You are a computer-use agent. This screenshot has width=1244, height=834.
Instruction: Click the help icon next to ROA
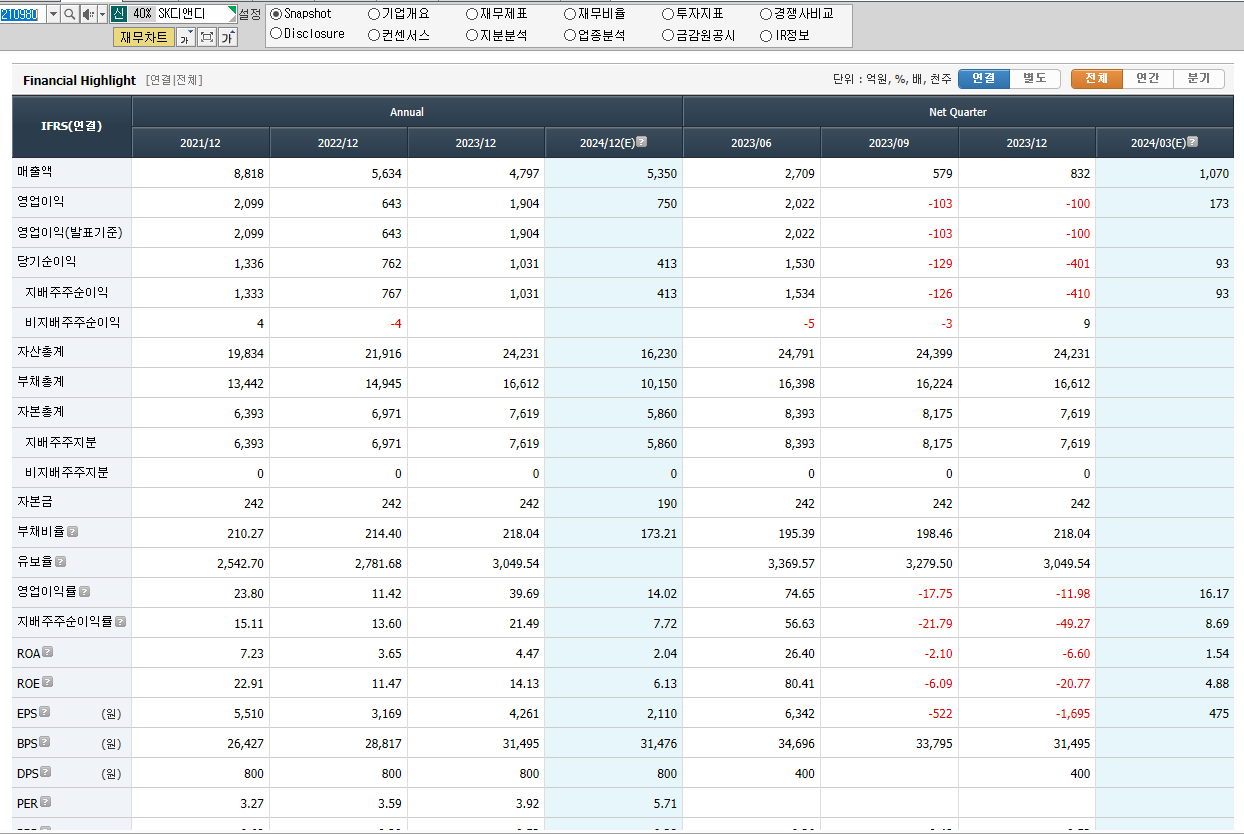[47, 652]
